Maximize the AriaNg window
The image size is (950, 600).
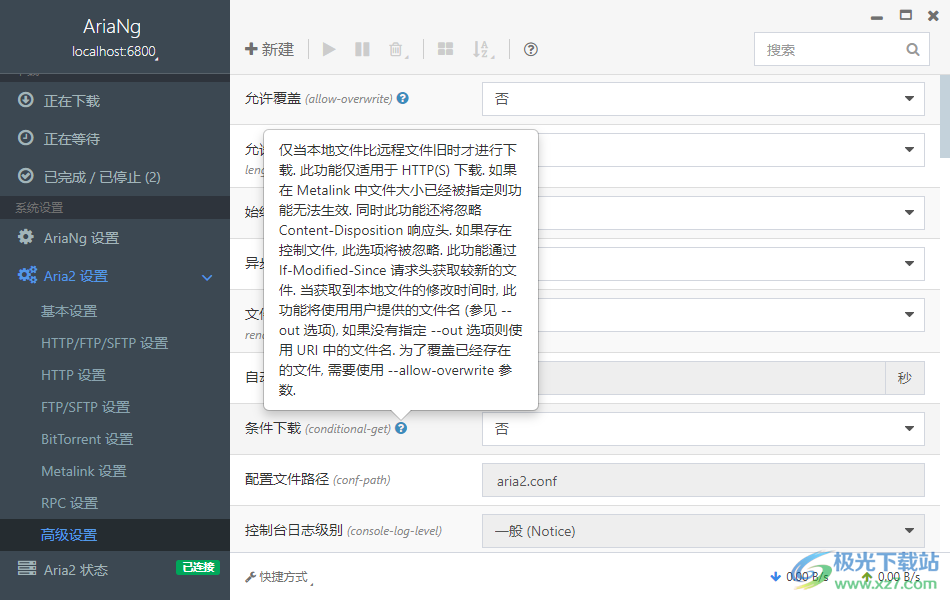click(x=906, y=15)
